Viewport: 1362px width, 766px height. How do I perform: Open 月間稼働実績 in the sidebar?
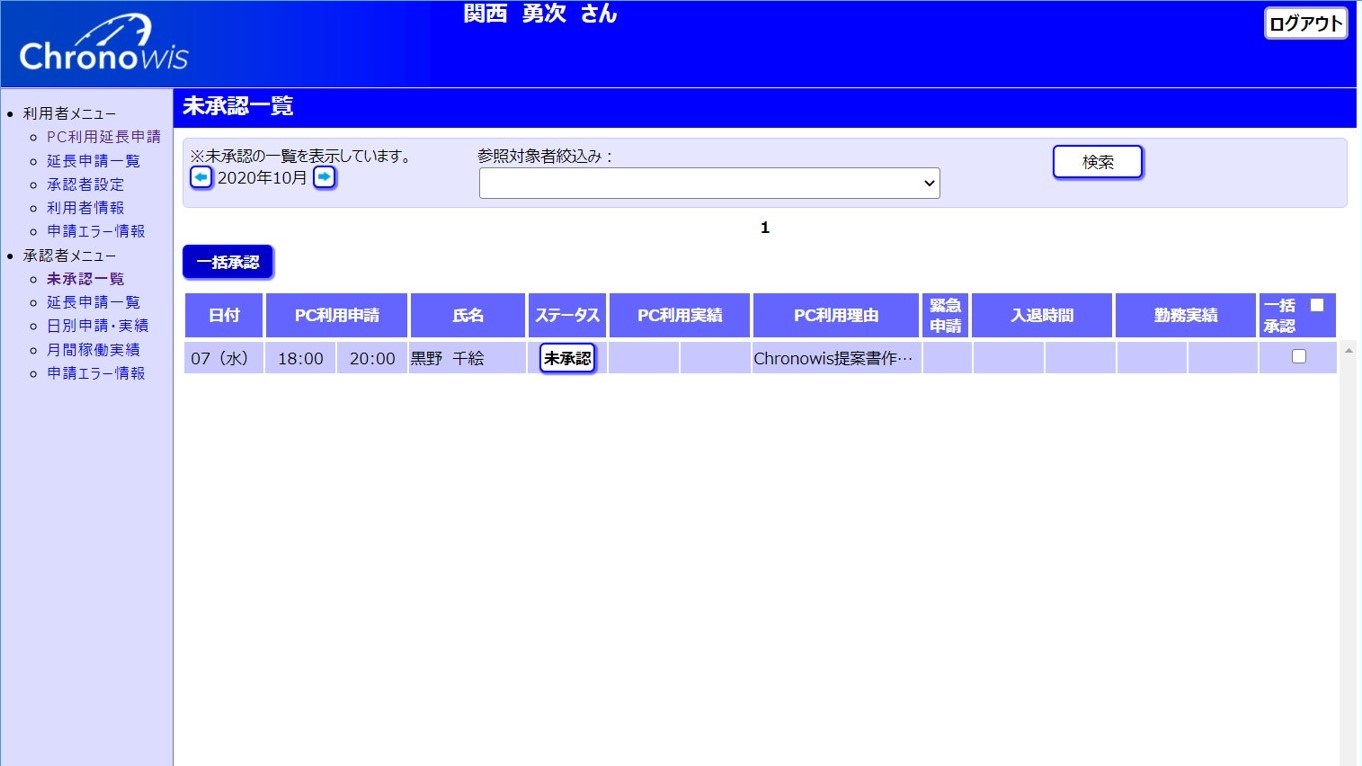click(93, 350)
